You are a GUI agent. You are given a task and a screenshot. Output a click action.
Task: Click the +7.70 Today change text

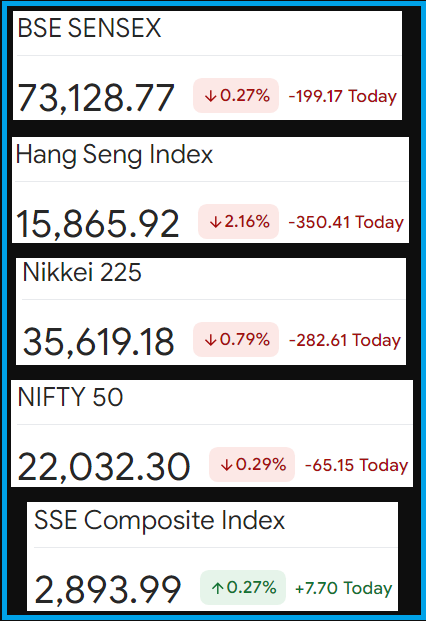coord(344,588)
